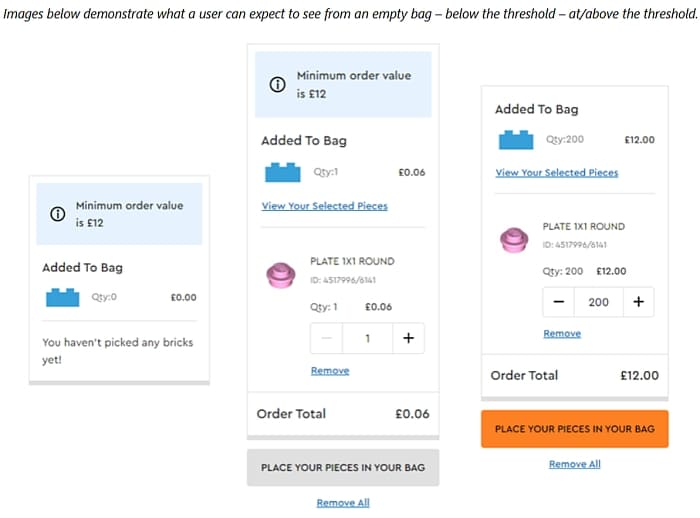
Task: Click info icon in empty bag panel
Action: [x=58, y=214]
